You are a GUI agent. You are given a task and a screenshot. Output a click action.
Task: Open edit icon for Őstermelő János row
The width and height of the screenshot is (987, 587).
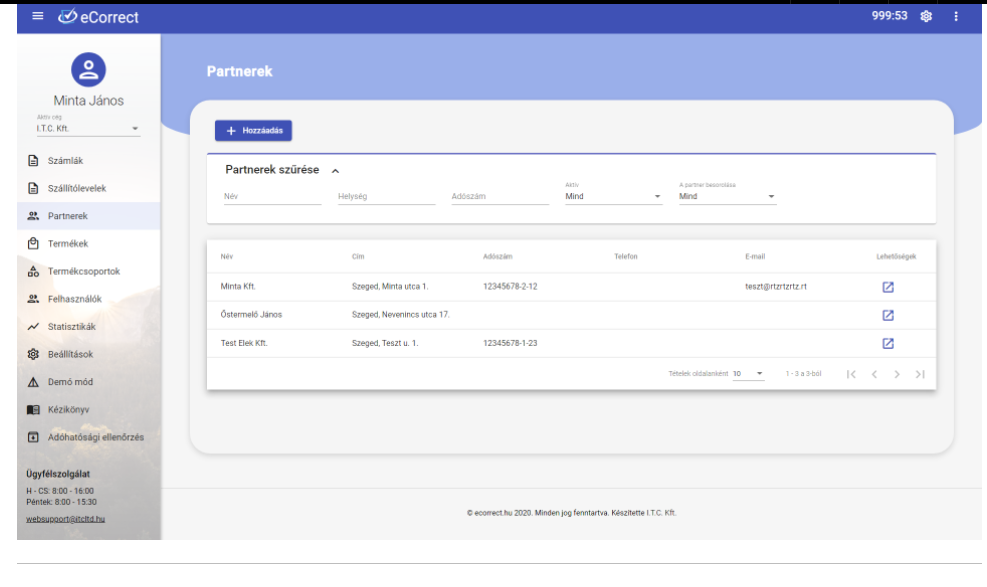coord(888,315)
